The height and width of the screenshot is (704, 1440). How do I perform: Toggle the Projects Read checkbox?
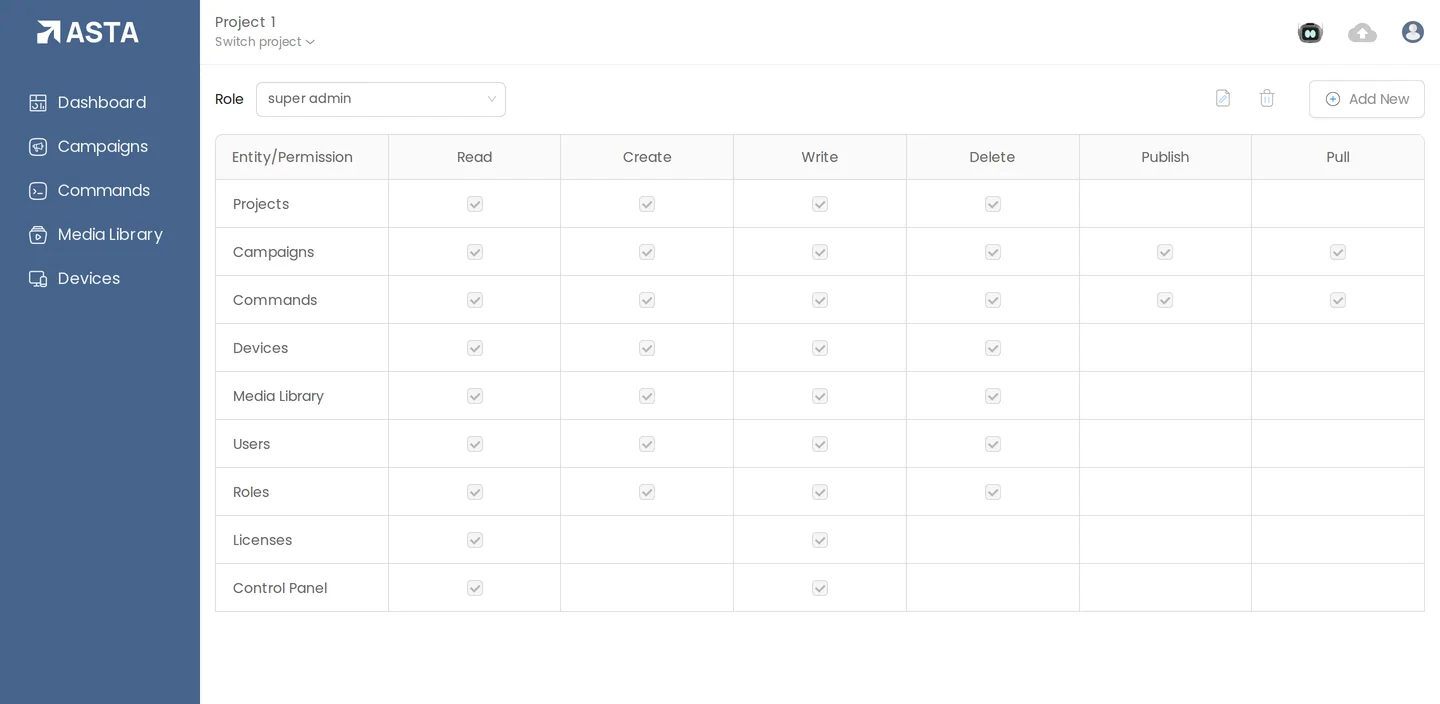tap(475, 204)
